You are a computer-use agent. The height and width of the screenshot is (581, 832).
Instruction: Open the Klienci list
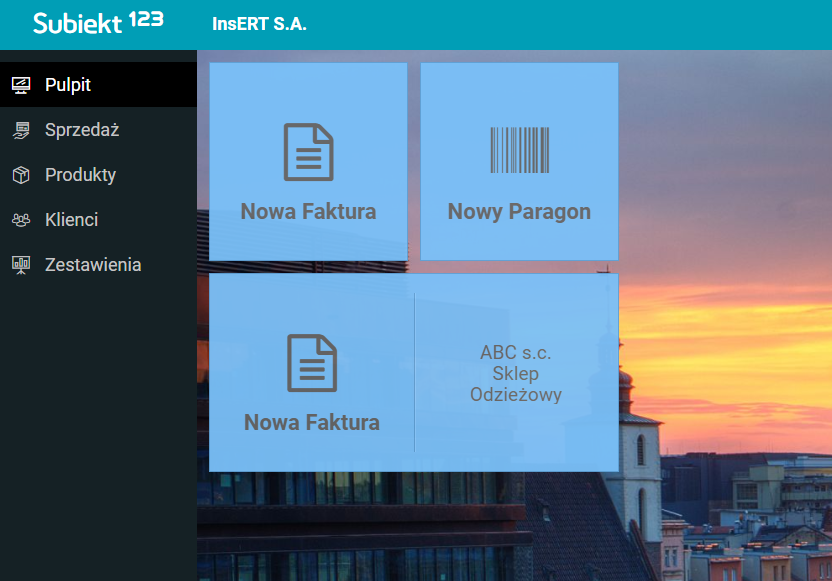[98, 220]
